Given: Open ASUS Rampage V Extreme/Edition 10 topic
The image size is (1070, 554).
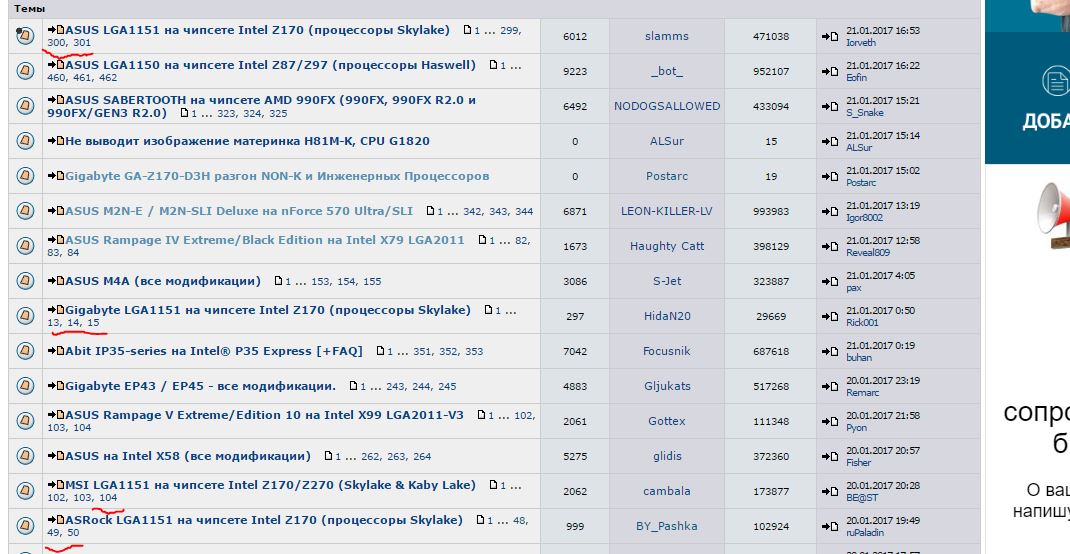Looking at the screenshot, I should [x=264, y=416].
